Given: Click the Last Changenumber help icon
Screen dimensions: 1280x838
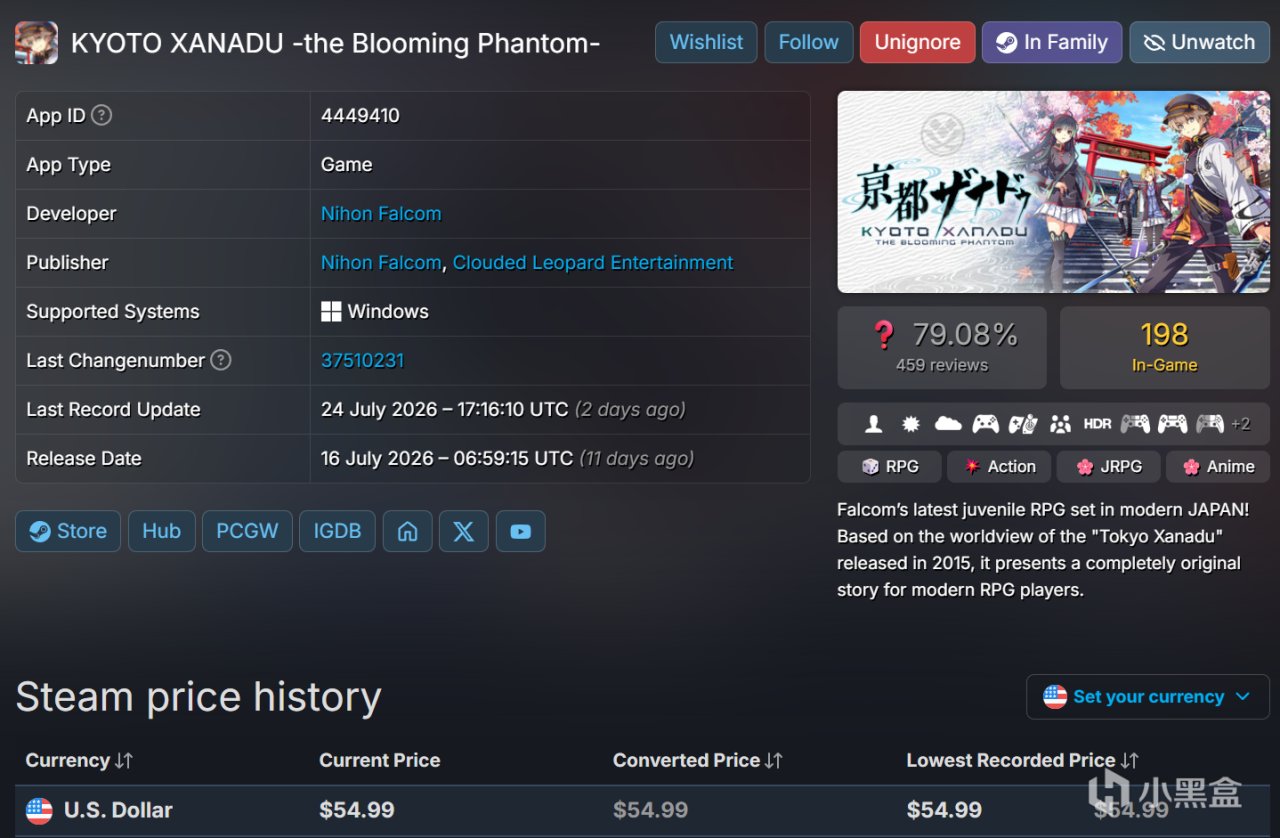Looking at the screenshot, I should (x=221, y=360).
